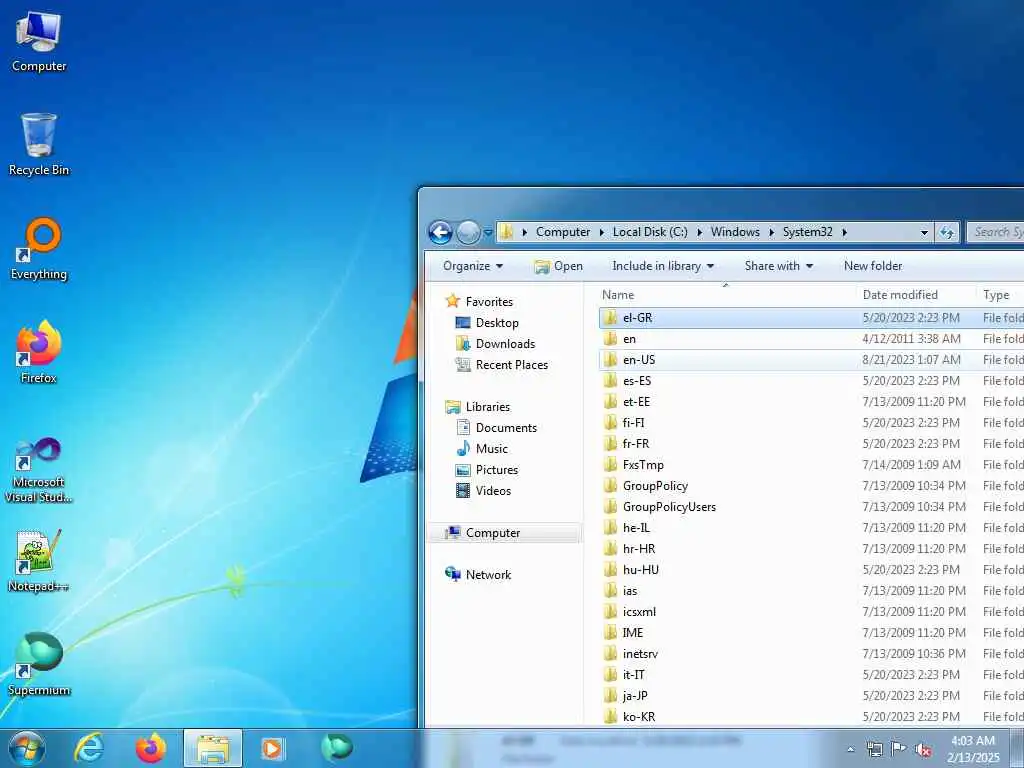Select Libraries in the navigation pane
Viewport: 1024px width, 768px height.
click(x=487, y=407)
